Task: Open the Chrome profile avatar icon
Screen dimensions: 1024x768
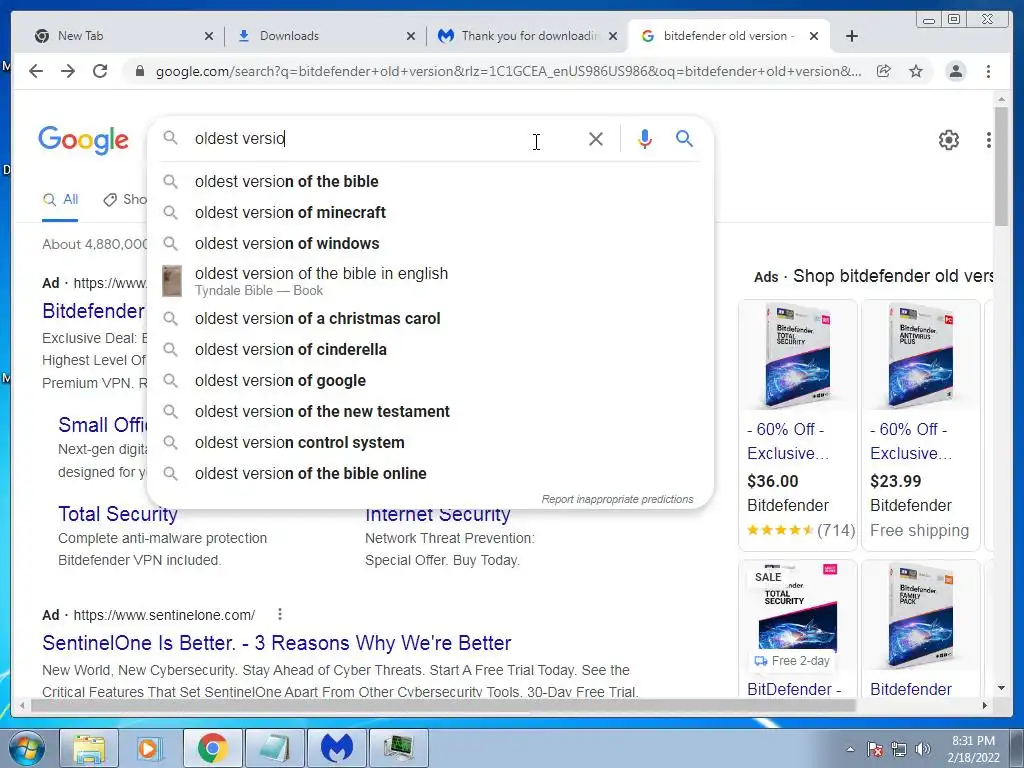Action: pos(955,71)
